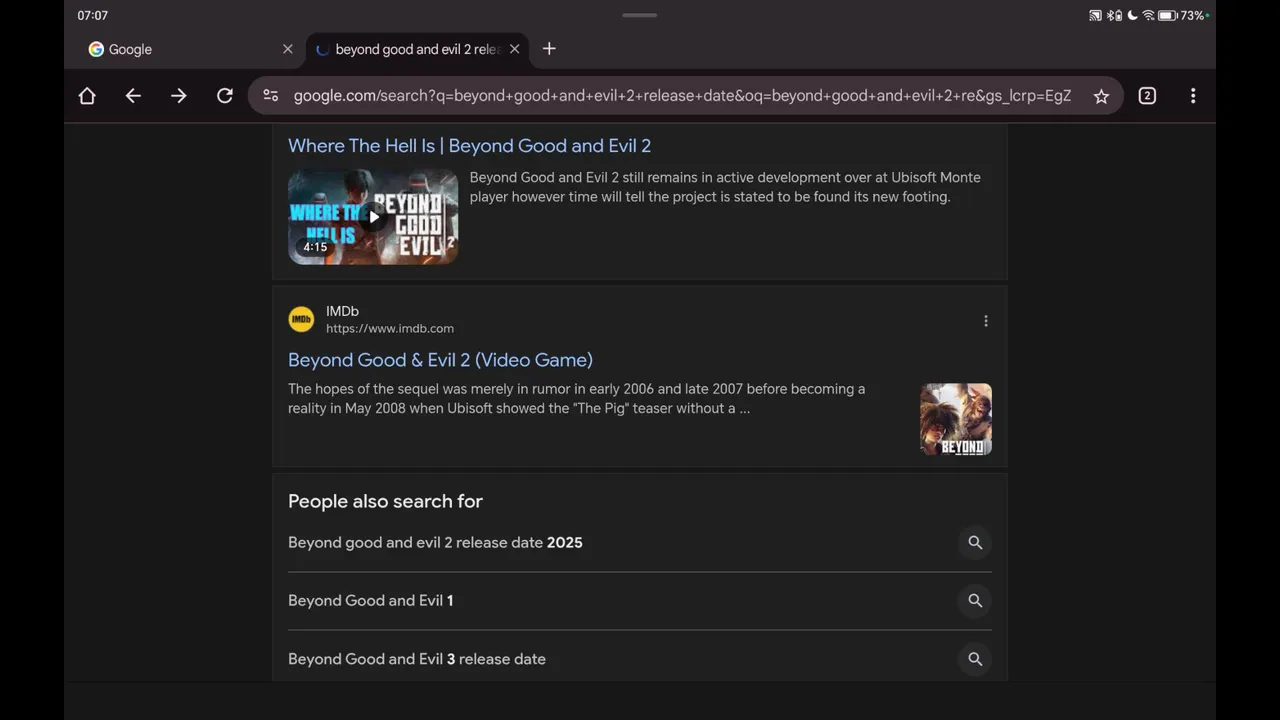This screenshot has width=1280, height=720.
Task: Tap the do-not-disturb moon status icon
Action: point(1132,15)
